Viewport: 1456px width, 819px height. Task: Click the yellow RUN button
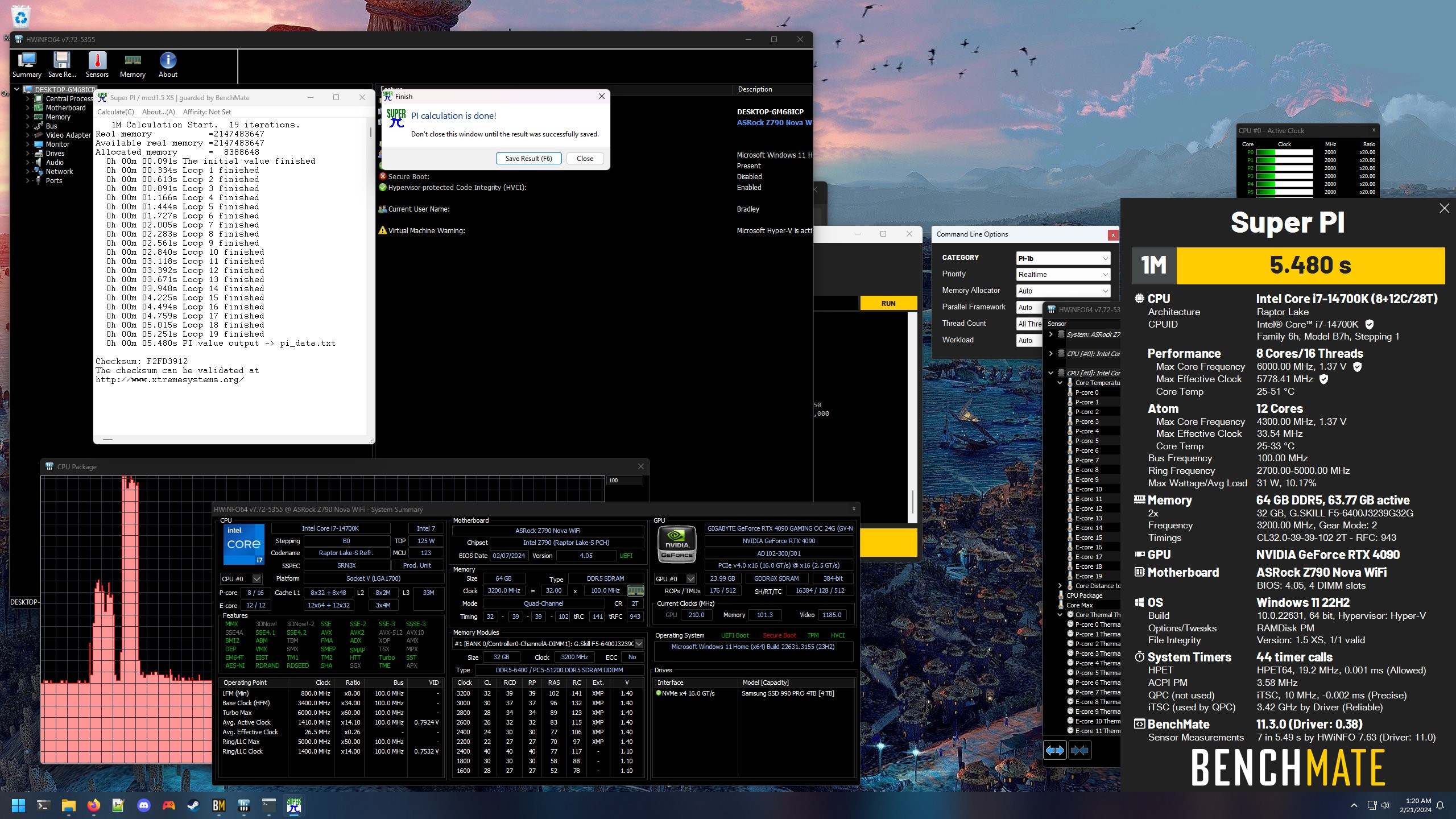pos(888,303)
